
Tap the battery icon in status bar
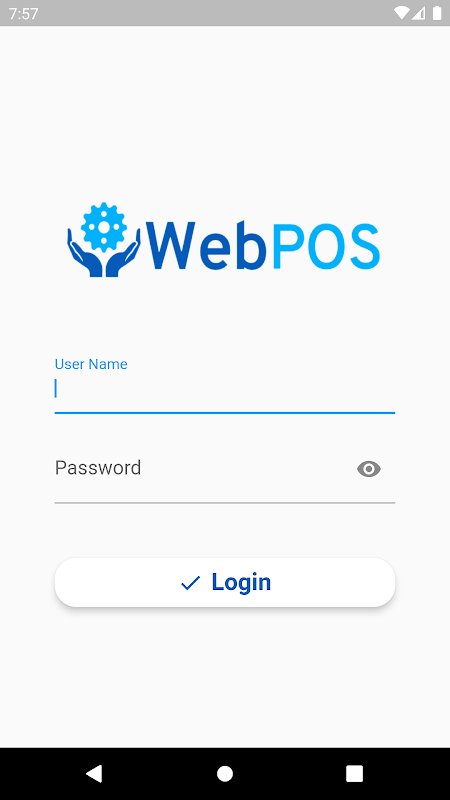click(x=437, y=13)
